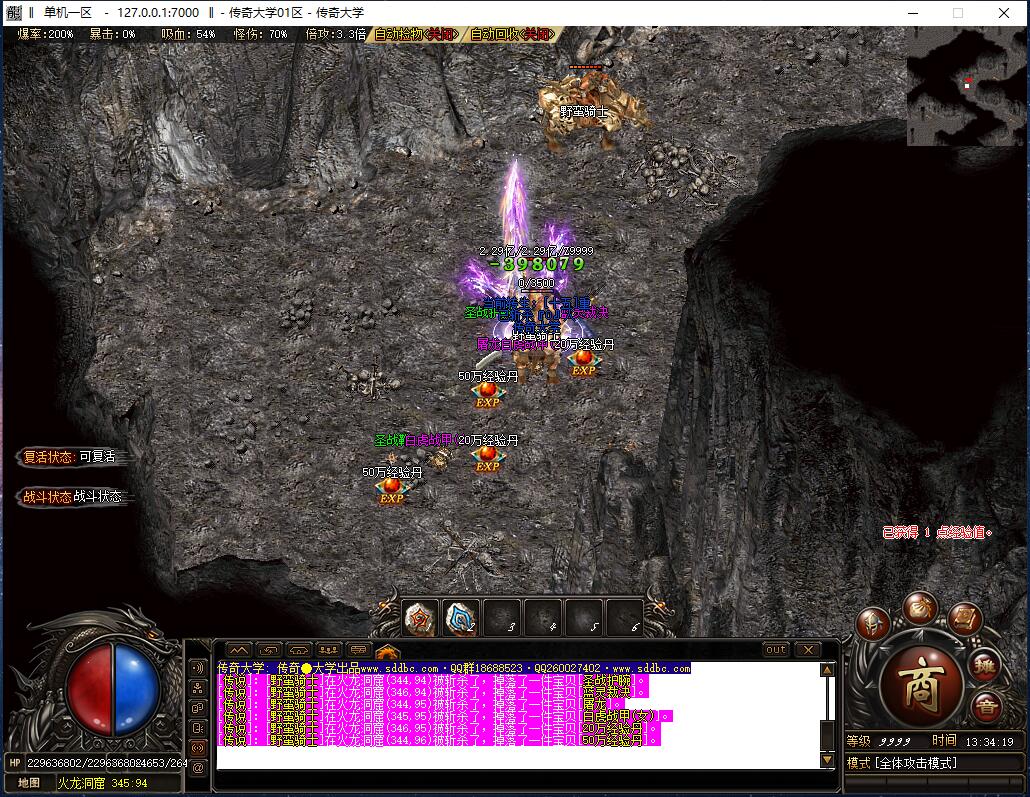Toggle the guild chat channel icon
Viewport: 1030px width, 797px height.
tap(198, 708)
